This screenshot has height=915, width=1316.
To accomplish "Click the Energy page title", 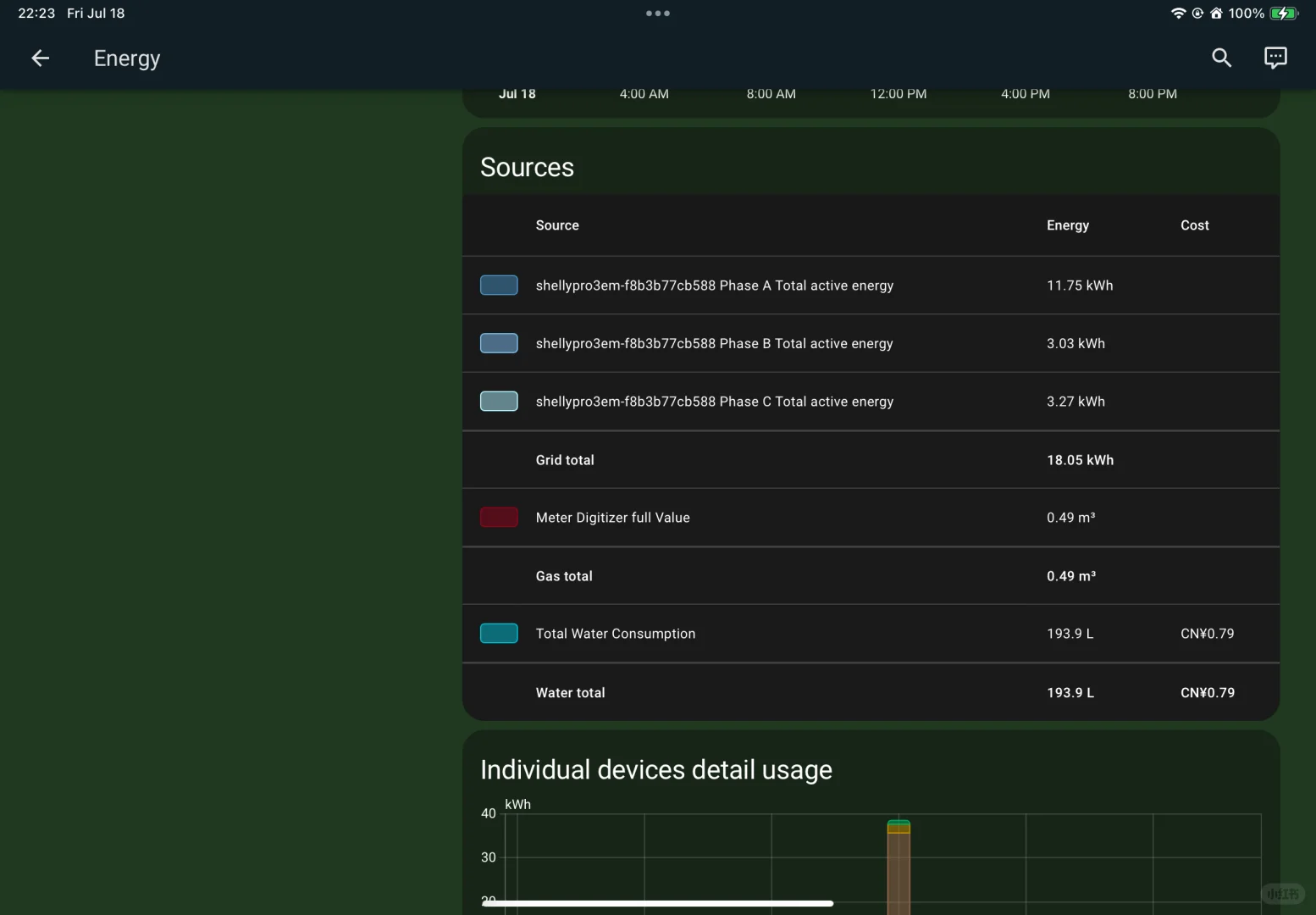I will click(x=127, y=58).
